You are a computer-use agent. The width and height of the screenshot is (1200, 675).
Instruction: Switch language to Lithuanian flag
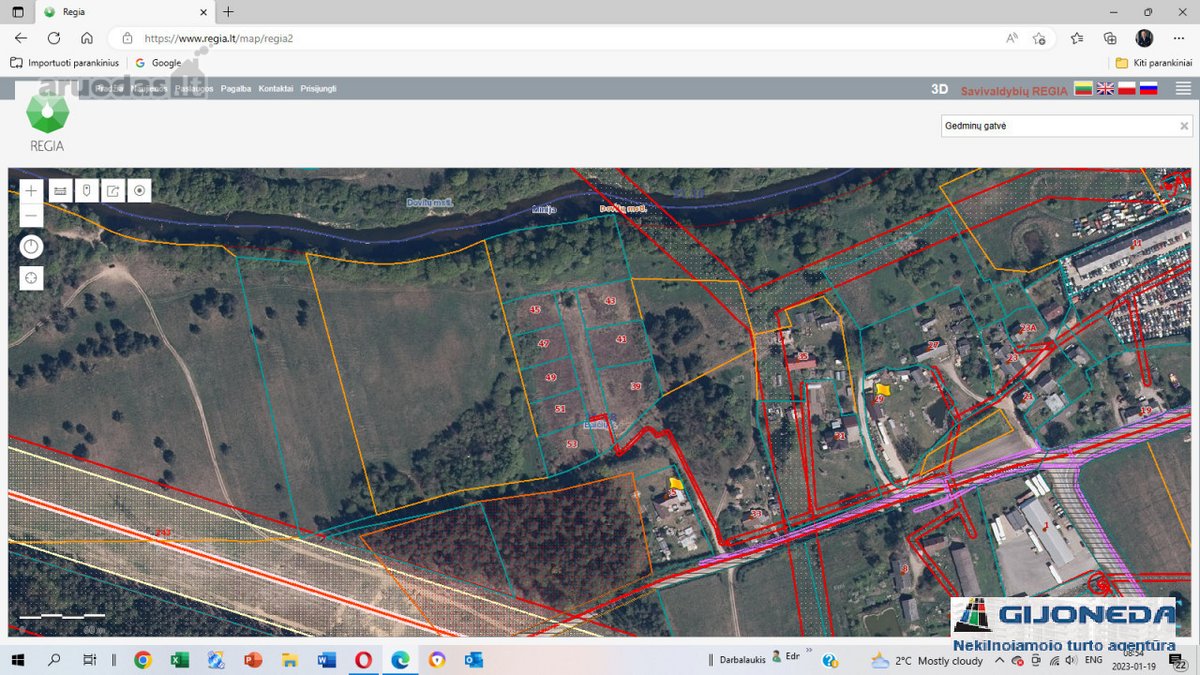point(1083,89)
